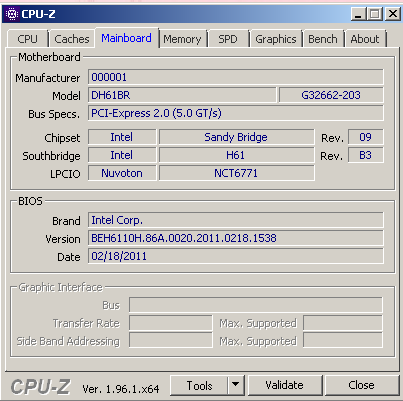
Task: Click the Bus Specs. label
Action: [x=54, y=114]
